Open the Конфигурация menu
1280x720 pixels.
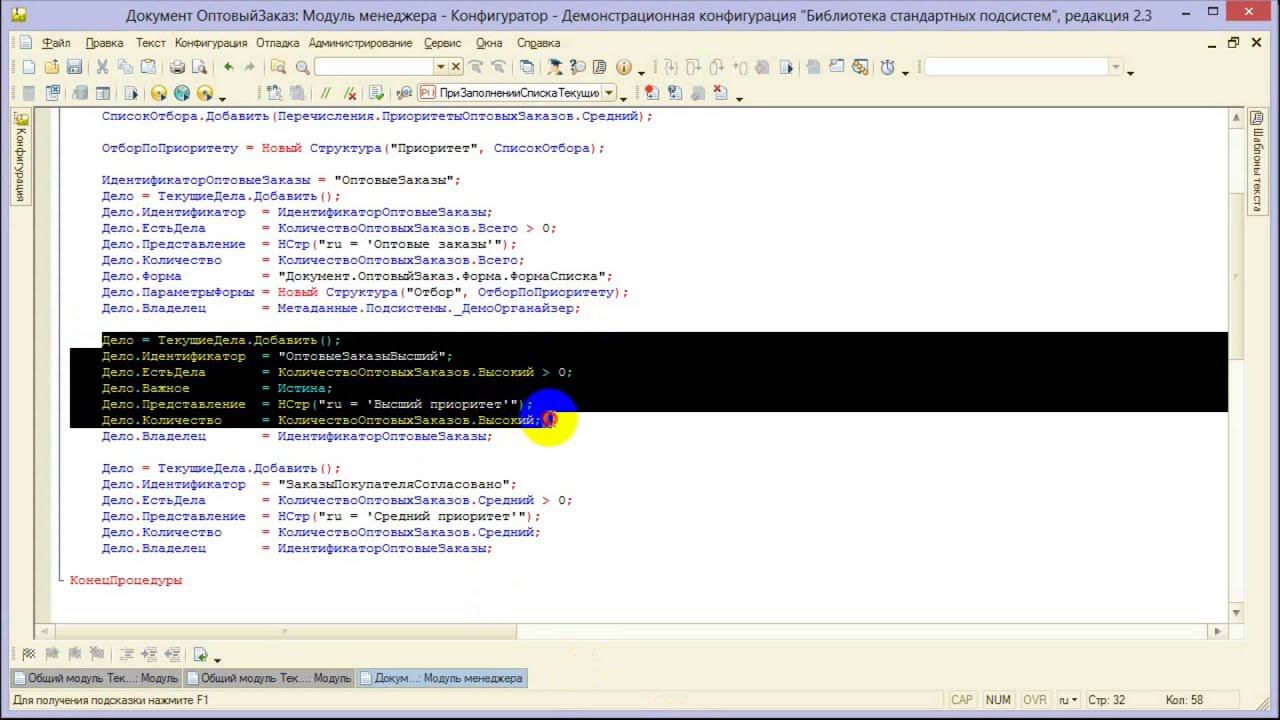(x=210, y=43)
